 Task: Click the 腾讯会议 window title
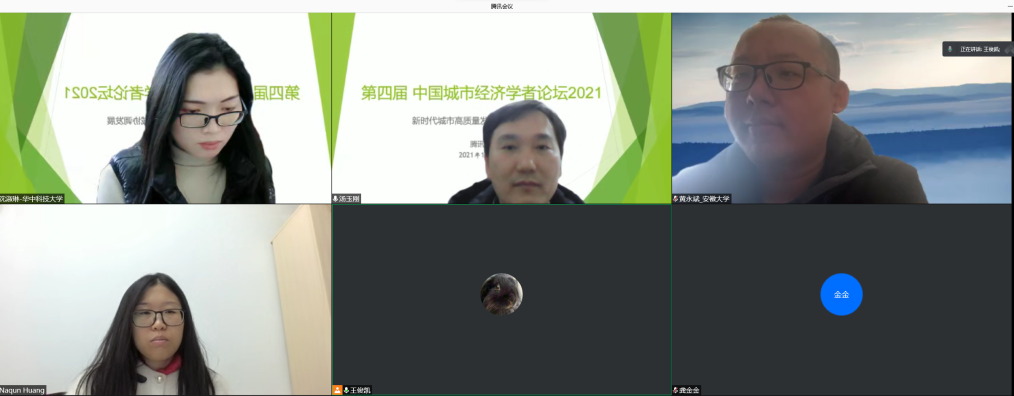[502, 6]
